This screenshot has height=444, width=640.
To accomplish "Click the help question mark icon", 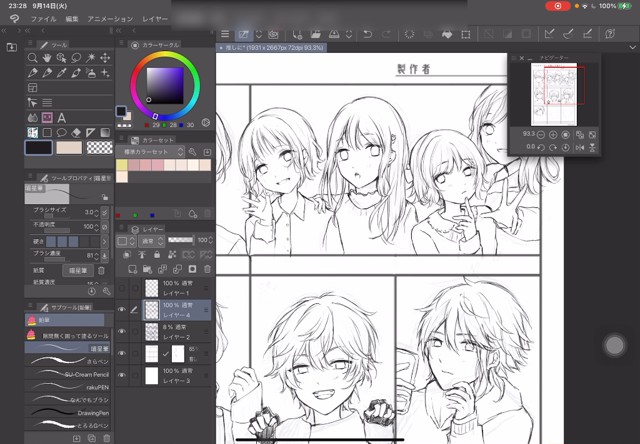I will coord(610,34).
